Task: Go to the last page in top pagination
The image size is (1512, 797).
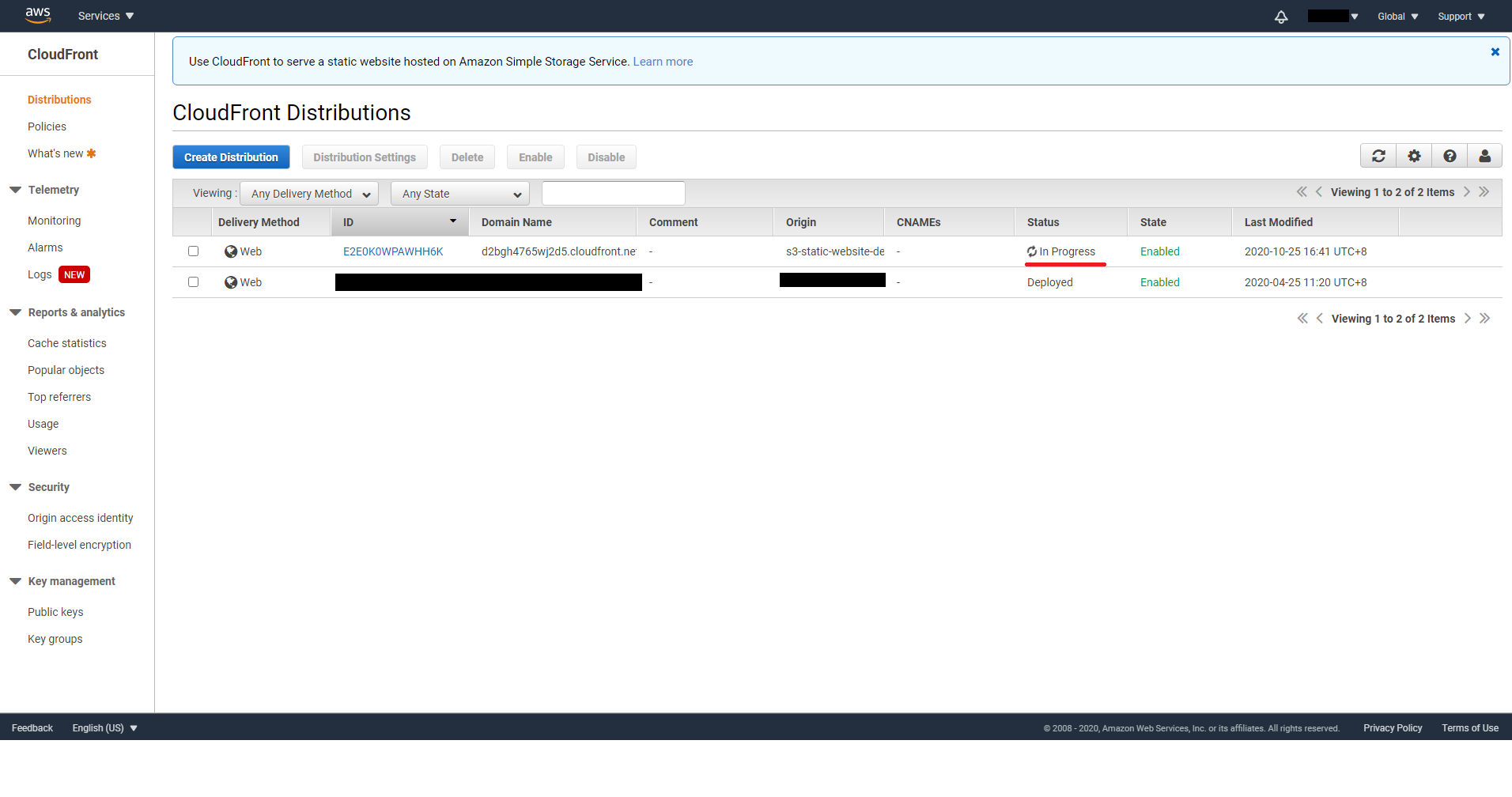Action: [x=1484, y=192]
